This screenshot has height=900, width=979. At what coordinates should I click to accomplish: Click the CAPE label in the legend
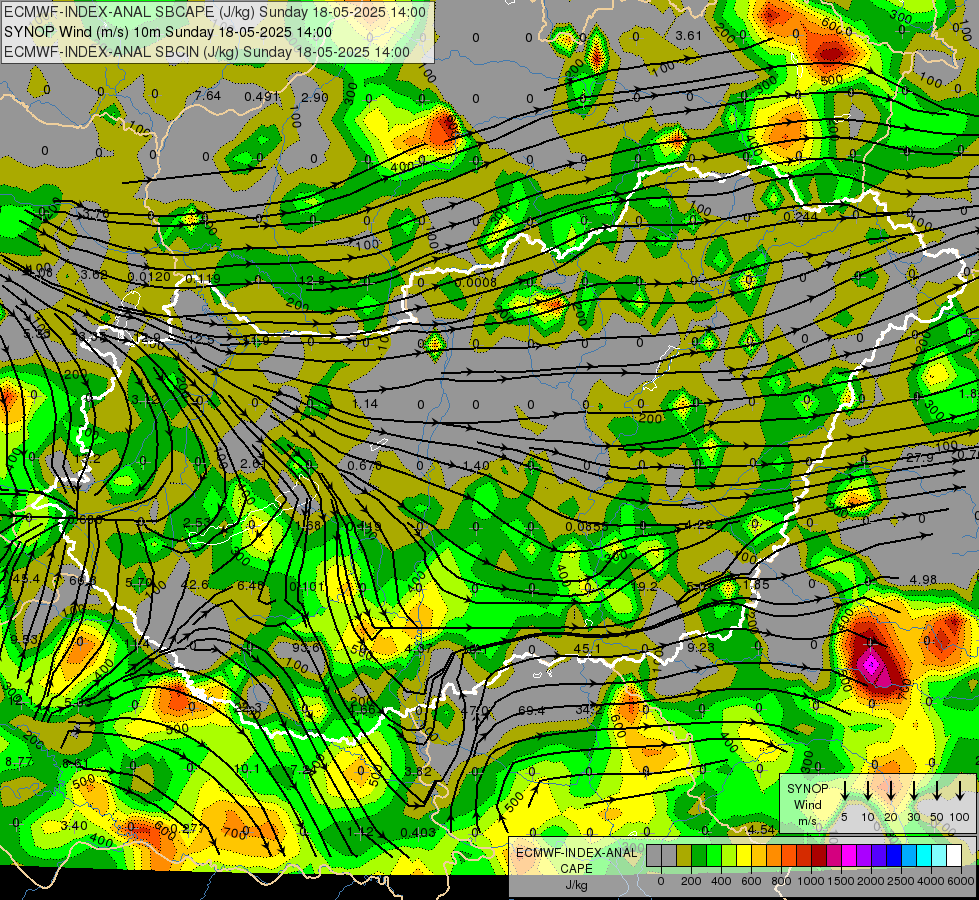pos(576,869)
